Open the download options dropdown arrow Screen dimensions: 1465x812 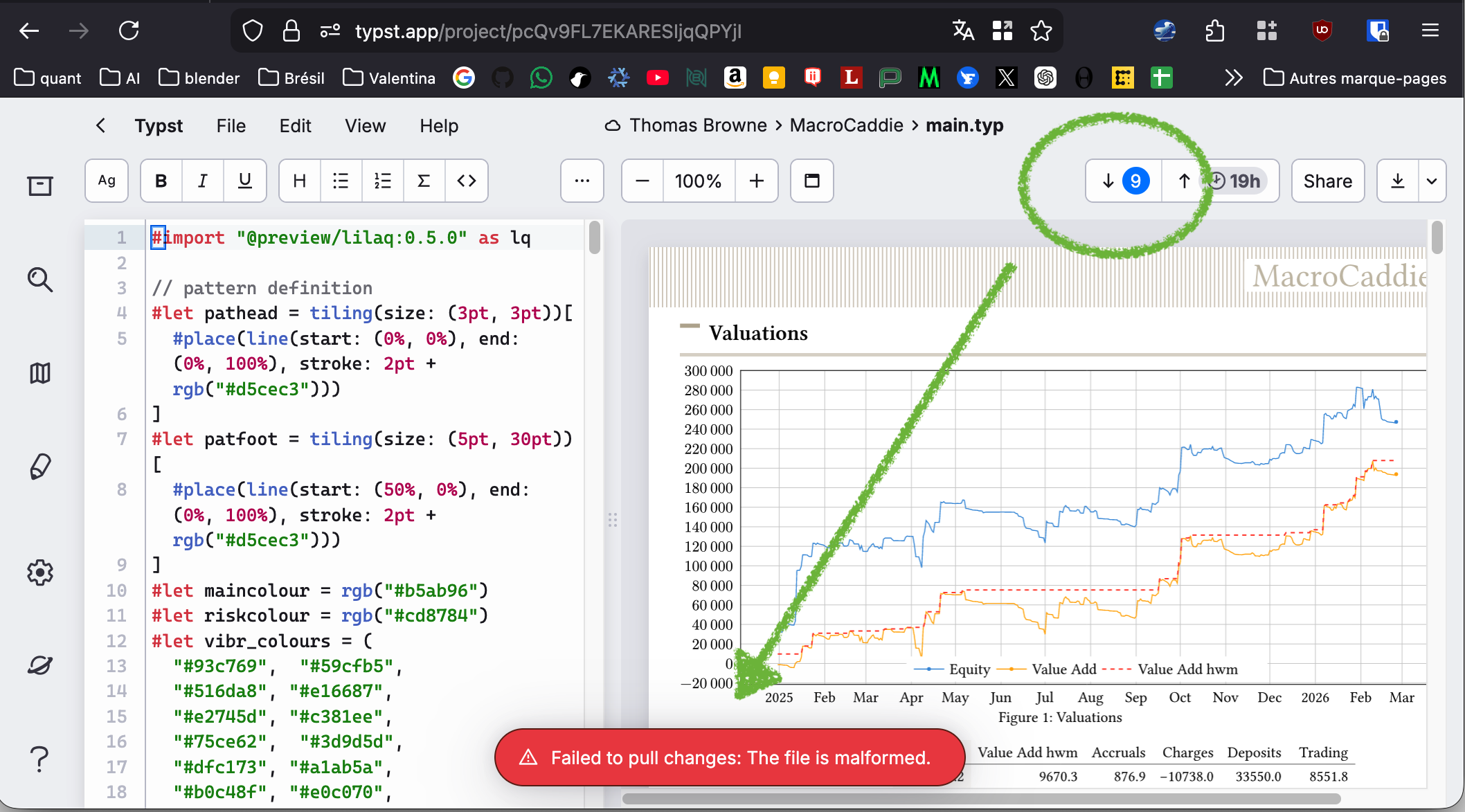click(x=1432, y=181)
